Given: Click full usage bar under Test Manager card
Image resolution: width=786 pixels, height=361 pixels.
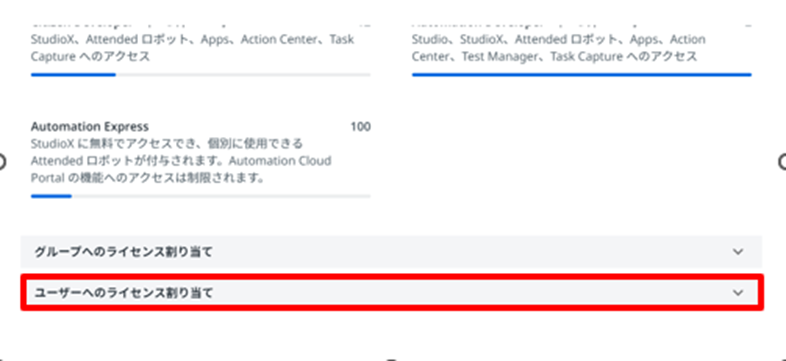Looking at the screenshot, I should (x=581, y=75).
